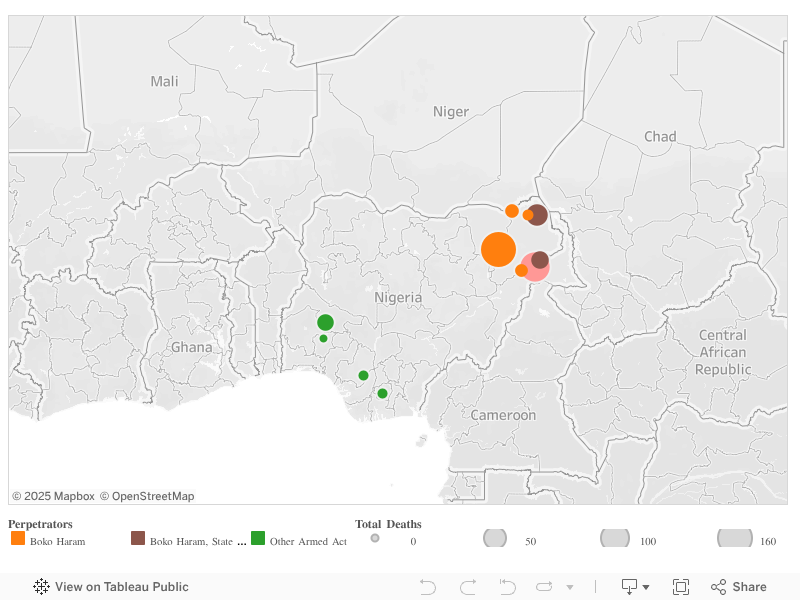
Task: Select the brown Boko Haram, State legend item
Action: 138,538
